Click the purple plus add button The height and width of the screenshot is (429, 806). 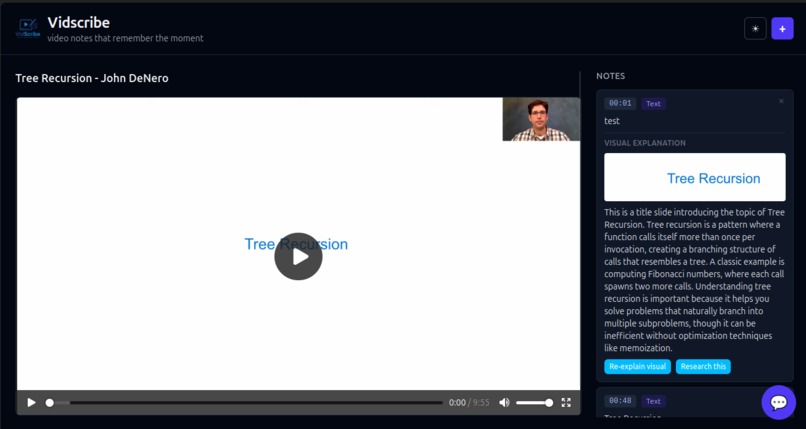point(782,29)
